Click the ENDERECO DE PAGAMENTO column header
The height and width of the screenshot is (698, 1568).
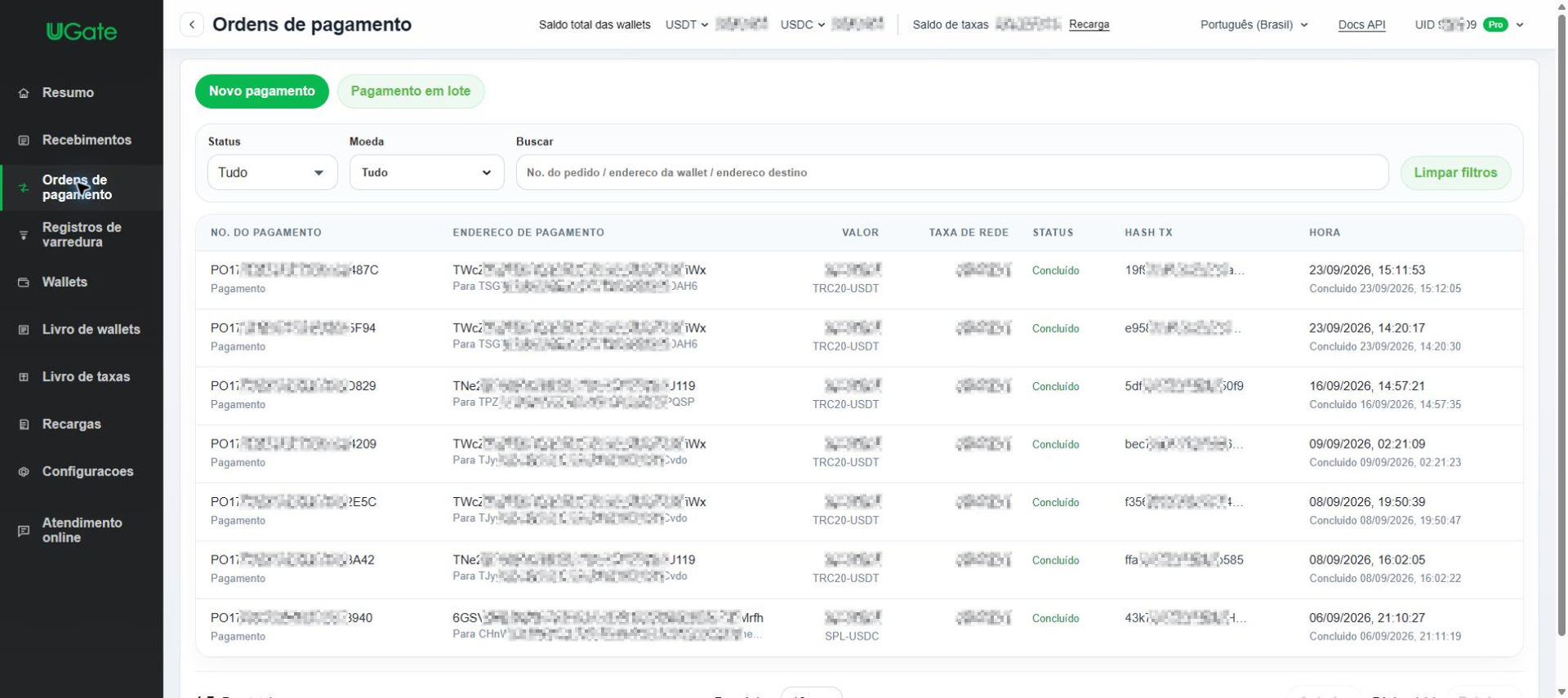528,233
